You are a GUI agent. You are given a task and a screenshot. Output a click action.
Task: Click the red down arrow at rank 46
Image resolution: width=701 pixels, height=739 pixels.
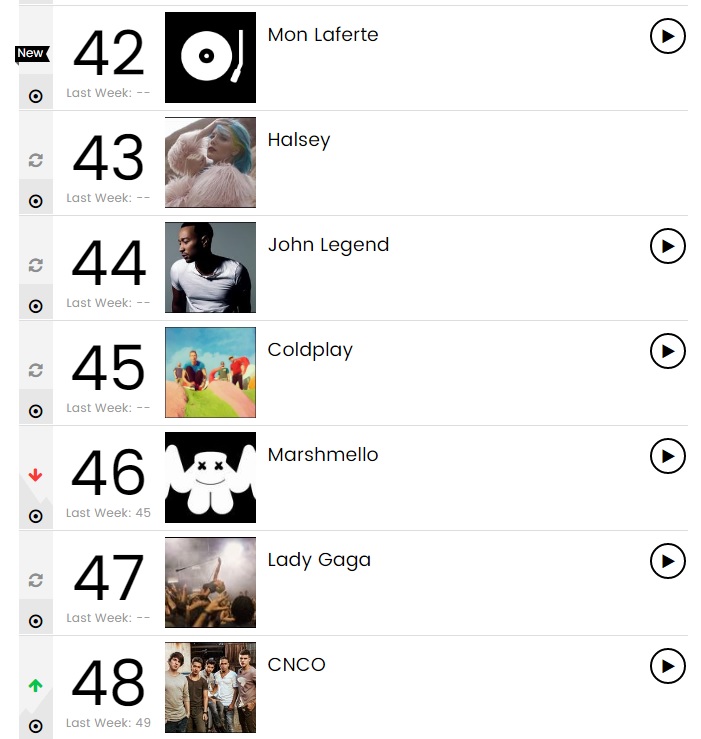36,476
